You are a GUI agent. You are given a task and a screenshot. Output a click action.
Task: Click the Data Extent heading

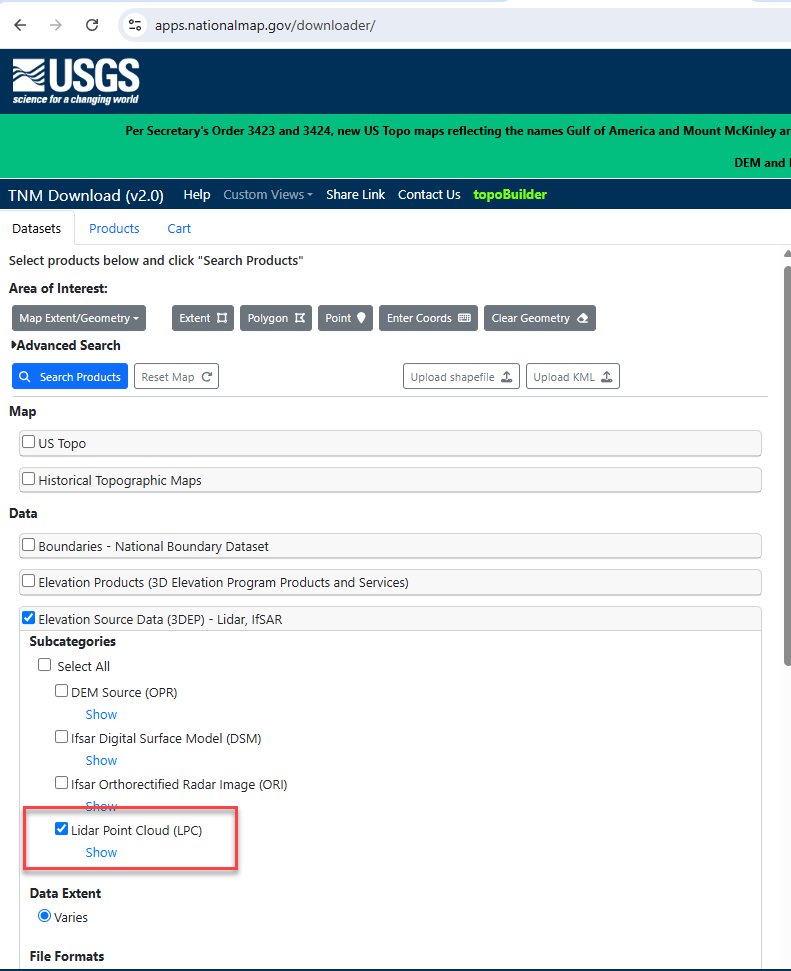[x=65, y=894]
